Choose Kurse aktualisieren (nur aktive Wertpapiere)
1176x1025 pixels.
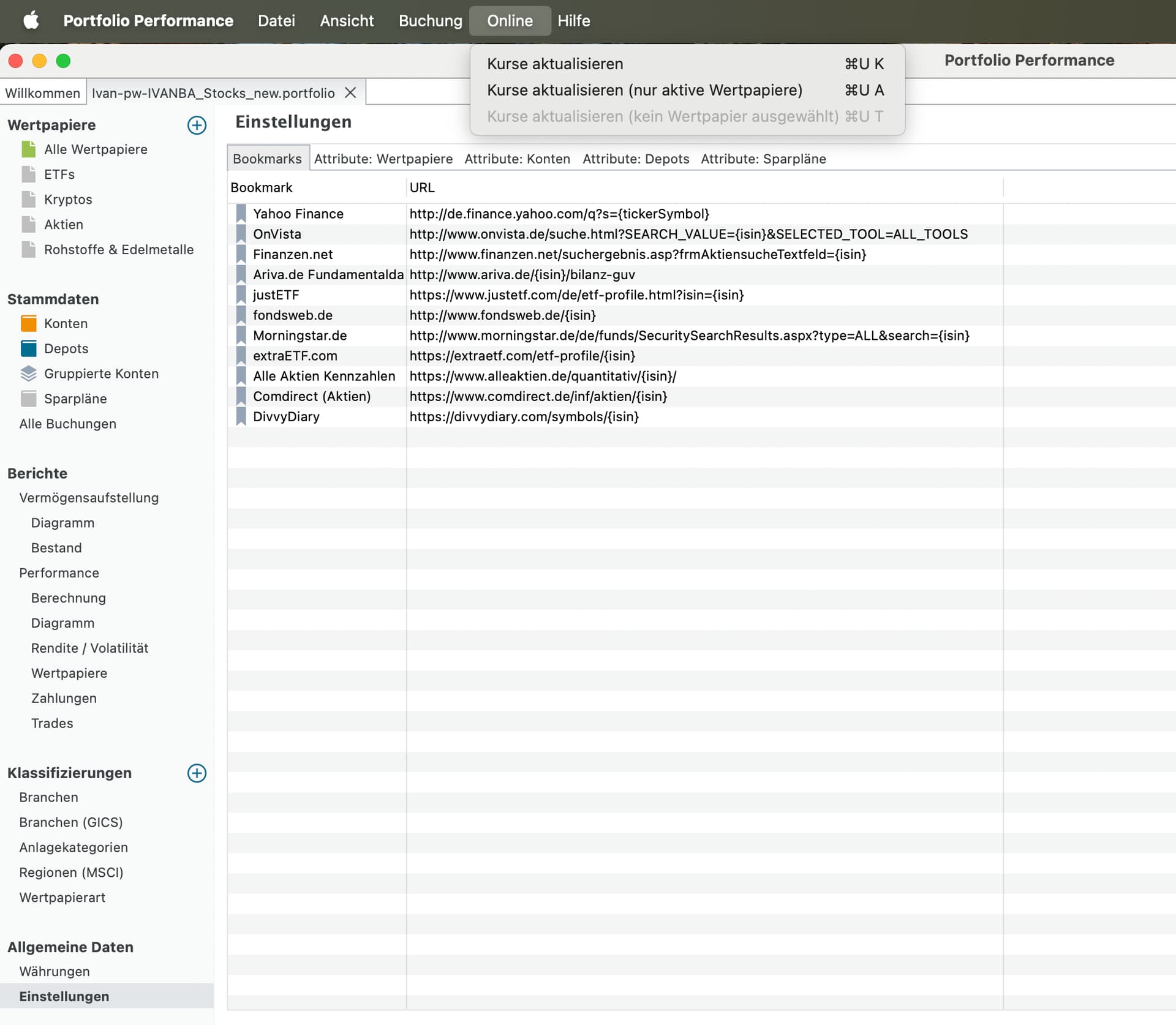click(x=687, y=90)
